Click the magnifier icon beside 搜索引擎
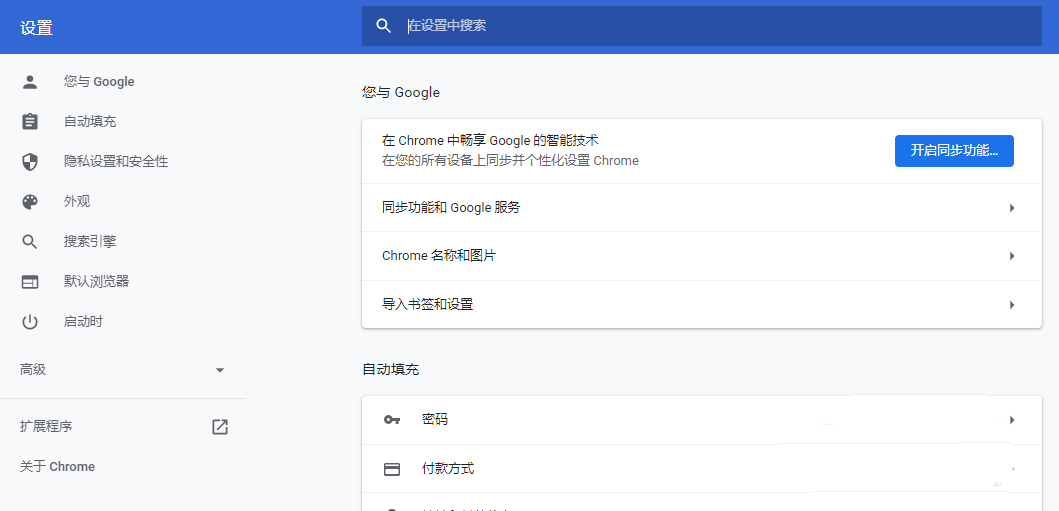Image resolution: width=1059 pixels, height=511 pixels. pos(30,242)
